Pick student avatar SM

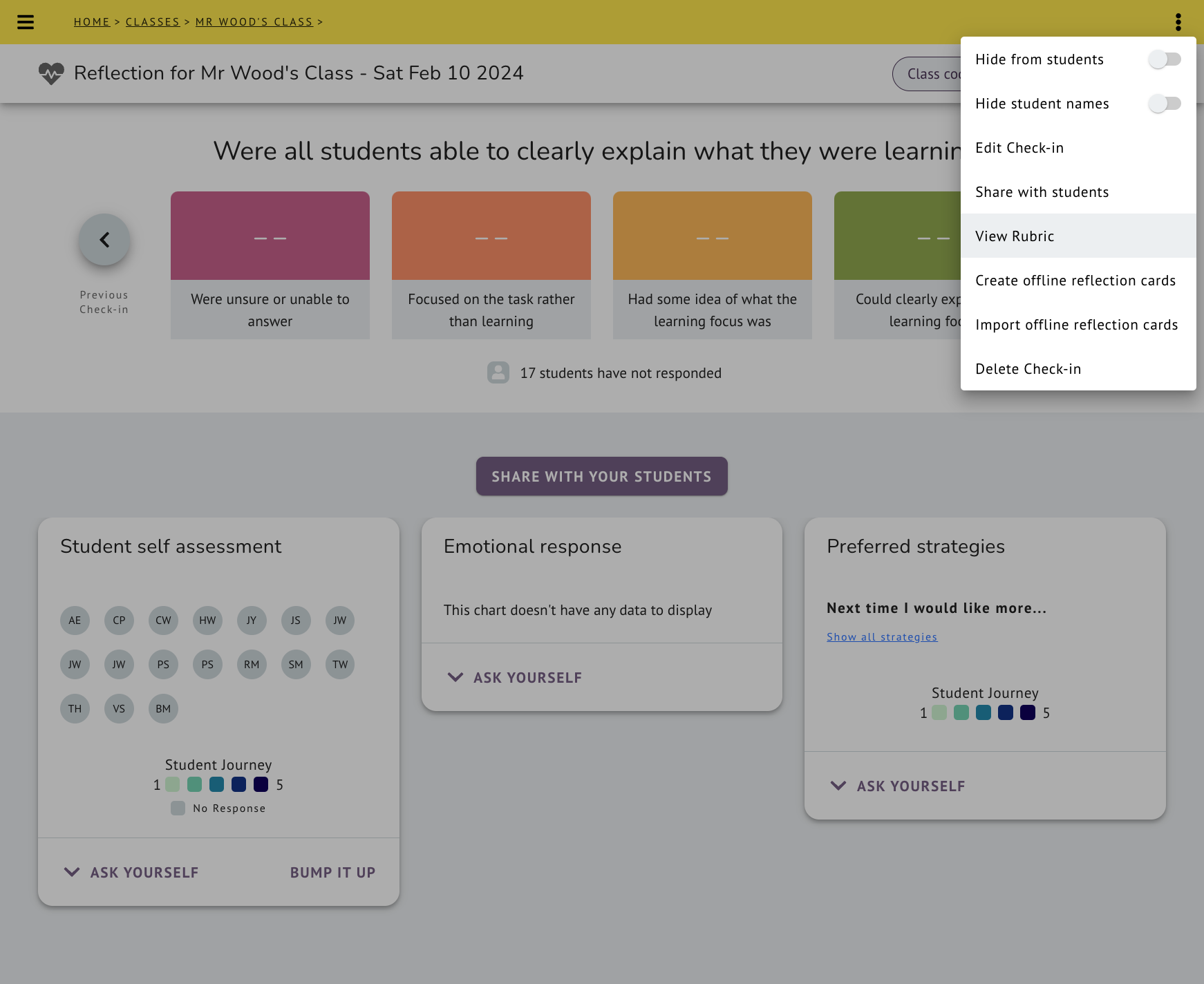(x=296, y=665)
